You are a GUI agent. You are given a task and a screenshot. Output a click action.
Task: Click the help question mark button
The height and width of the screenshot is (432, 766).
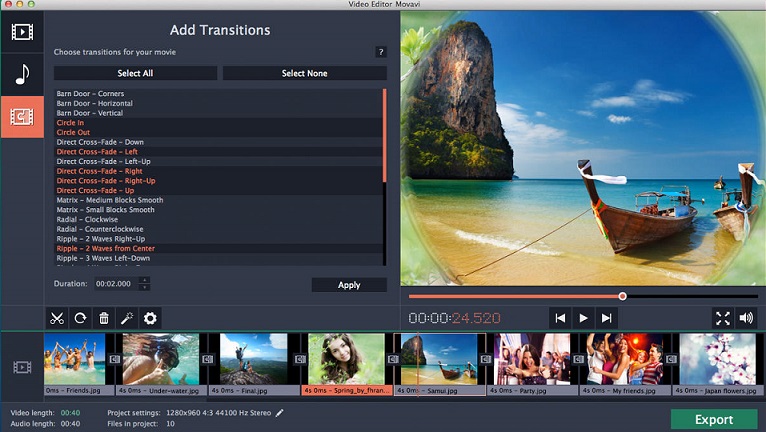[x=380, y=51]
